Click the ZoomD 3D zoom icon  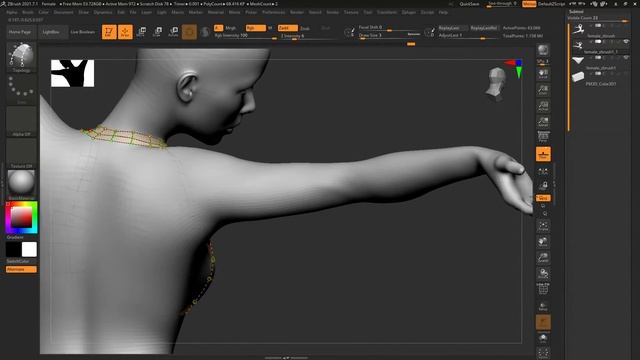pos(543,258)
